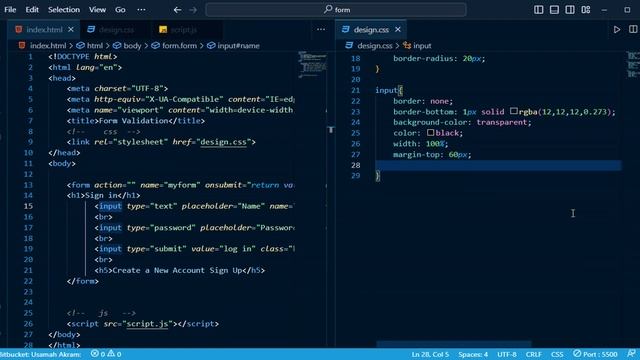Screen dimensions: 640x360
Task: Open more actions for left editor group
Action: [321, 29]
